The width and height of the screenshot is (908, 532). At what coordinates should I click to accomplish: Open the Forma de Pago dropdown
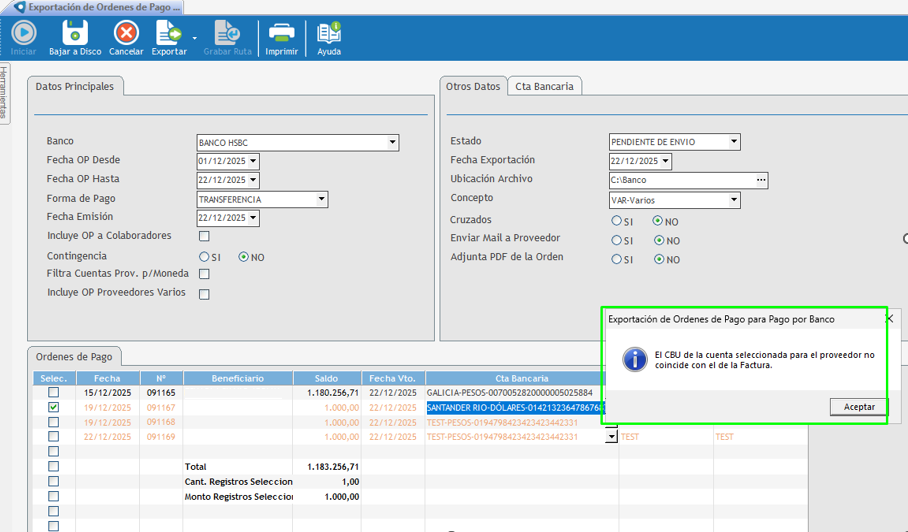click(x=321, y=200)
